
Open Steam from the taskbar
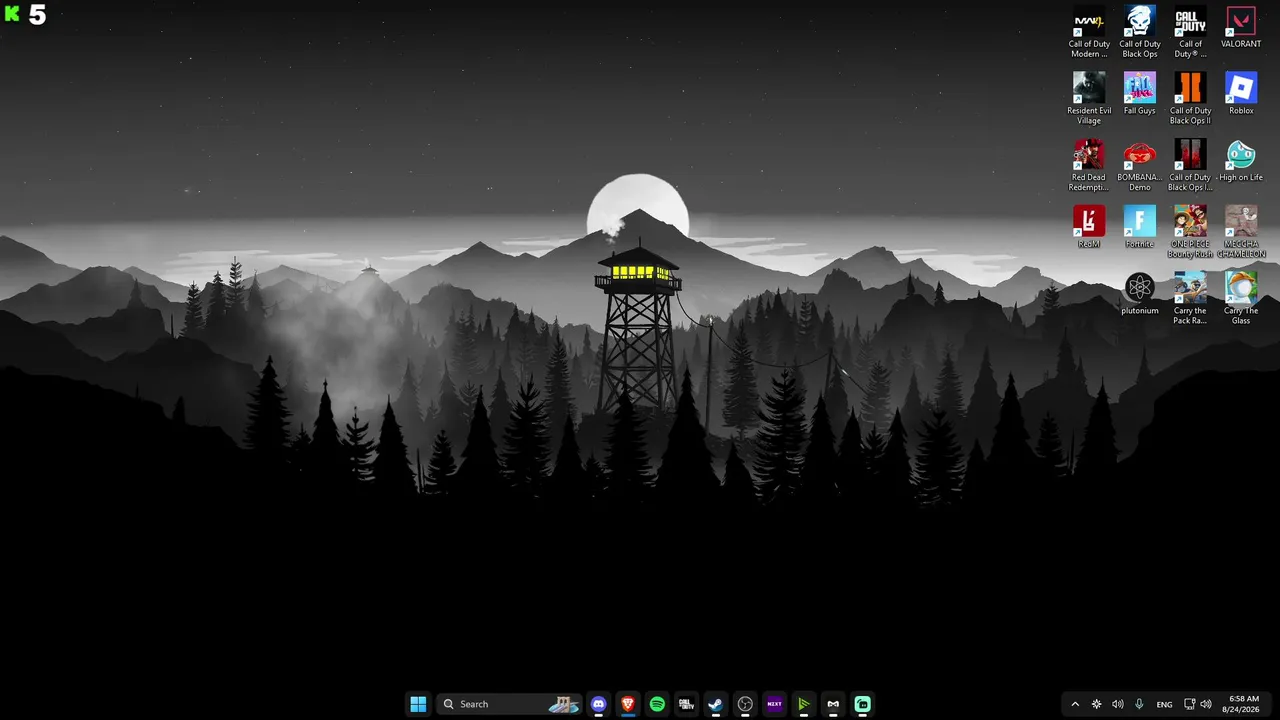[x=715, y=704]
